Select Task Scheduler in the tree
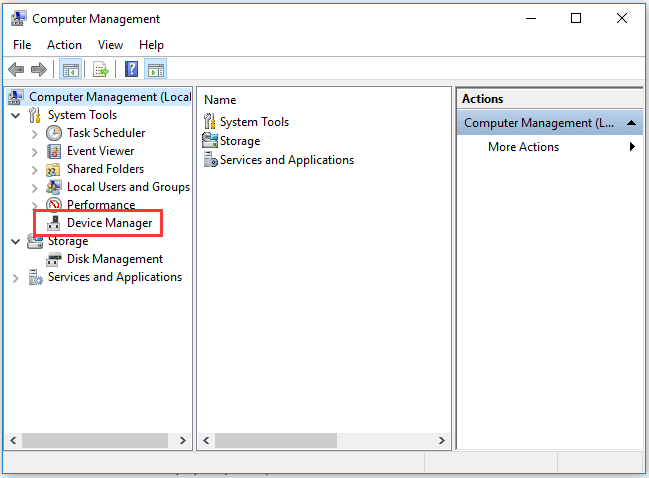649x478 pixels. [x=106, y=133]
